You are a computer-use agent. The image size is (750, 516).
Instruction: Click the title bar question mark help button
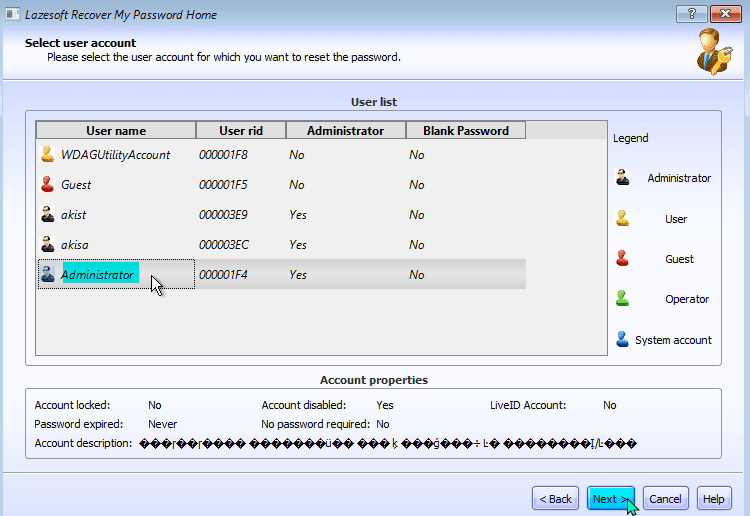(691, 15)
